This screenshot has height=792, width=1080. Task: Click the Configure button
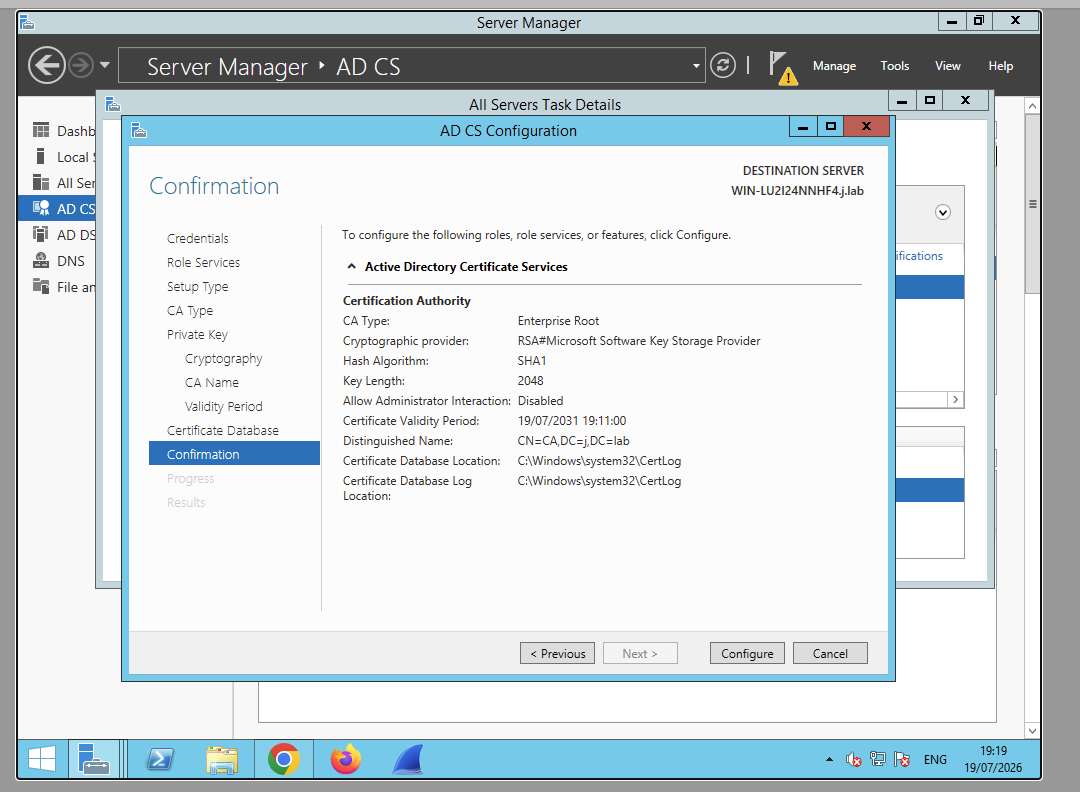(x=747, y=654)
